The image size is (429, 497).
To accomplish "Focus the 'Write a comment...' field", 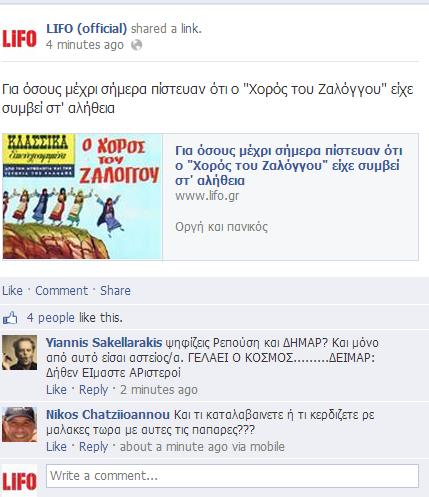I will point(232,476).
